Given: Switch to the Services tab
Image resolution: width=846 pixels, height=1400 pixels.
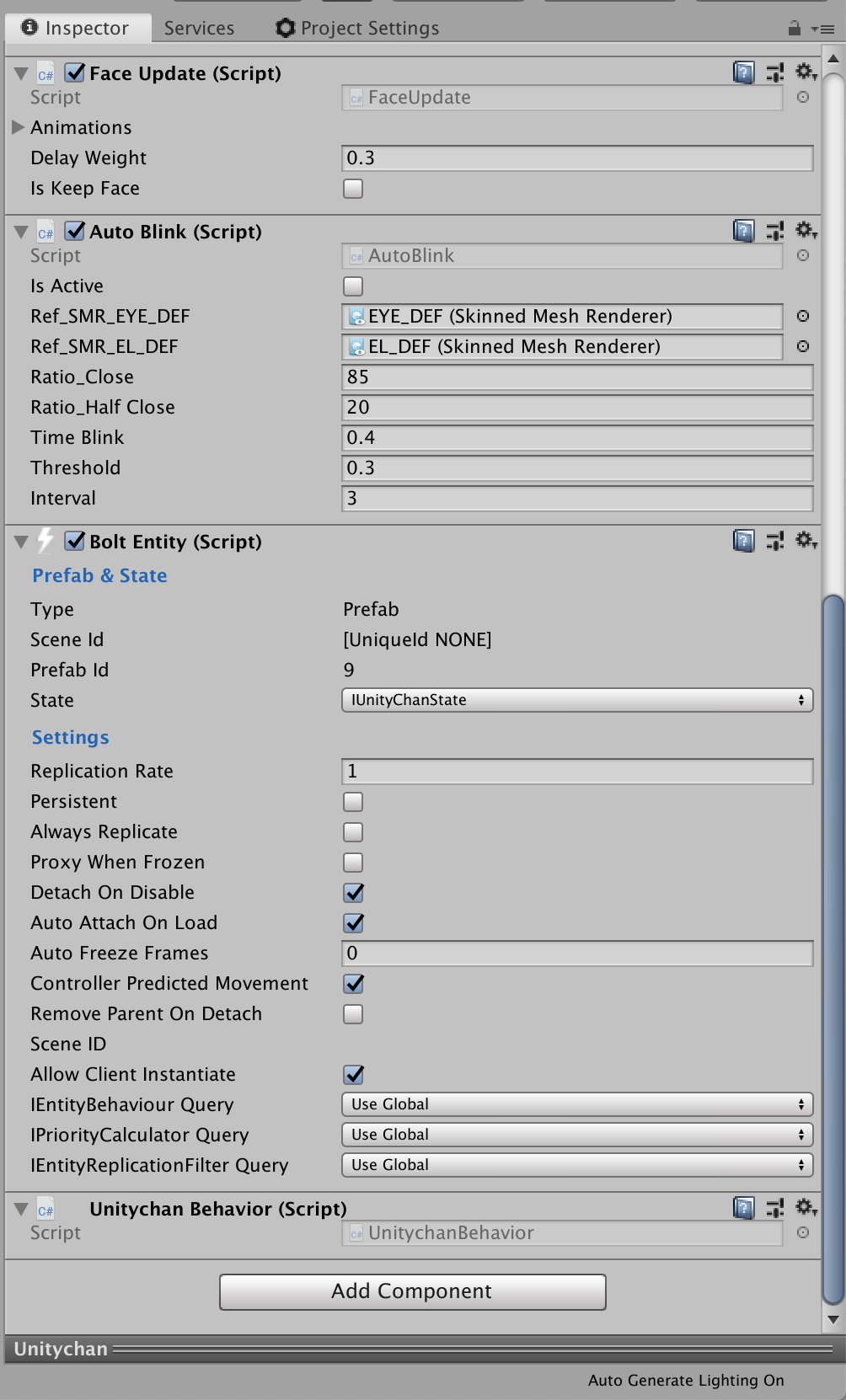Looking at the screenshot, I should pyautogui.click(x=199, y=28).
